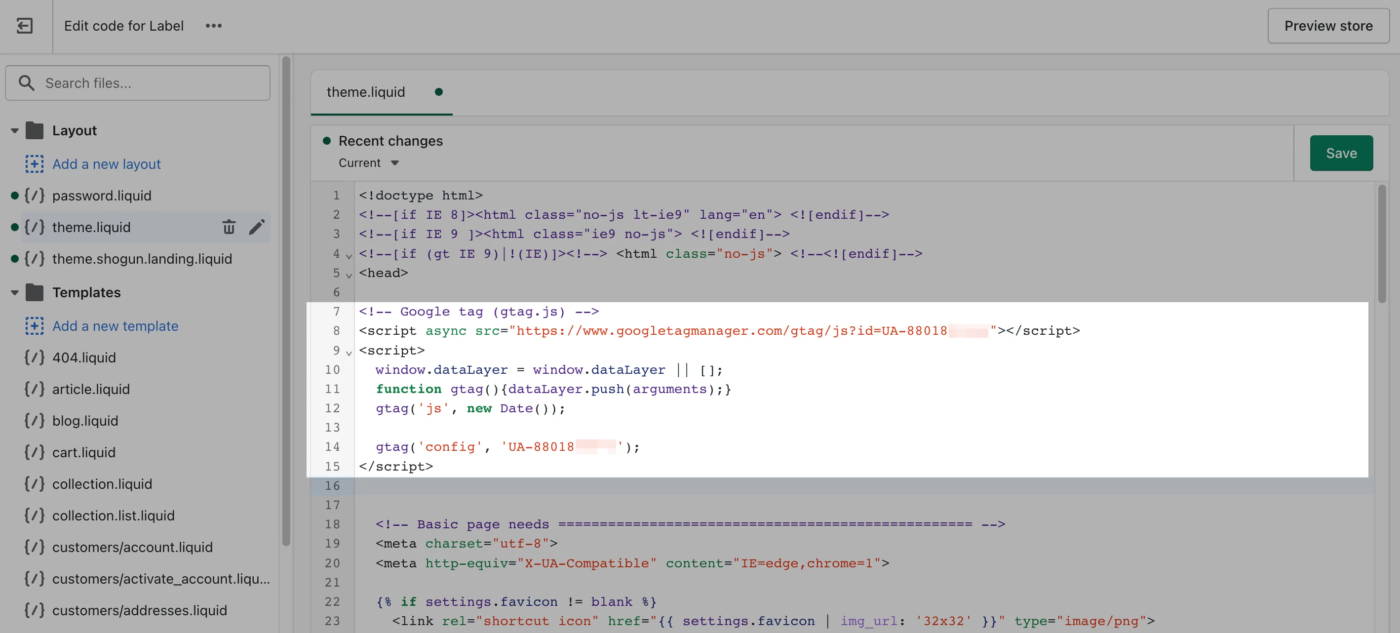Click the shortcut icon link line 23
The width and height of the screenshot is (1400, 633).
773,622
